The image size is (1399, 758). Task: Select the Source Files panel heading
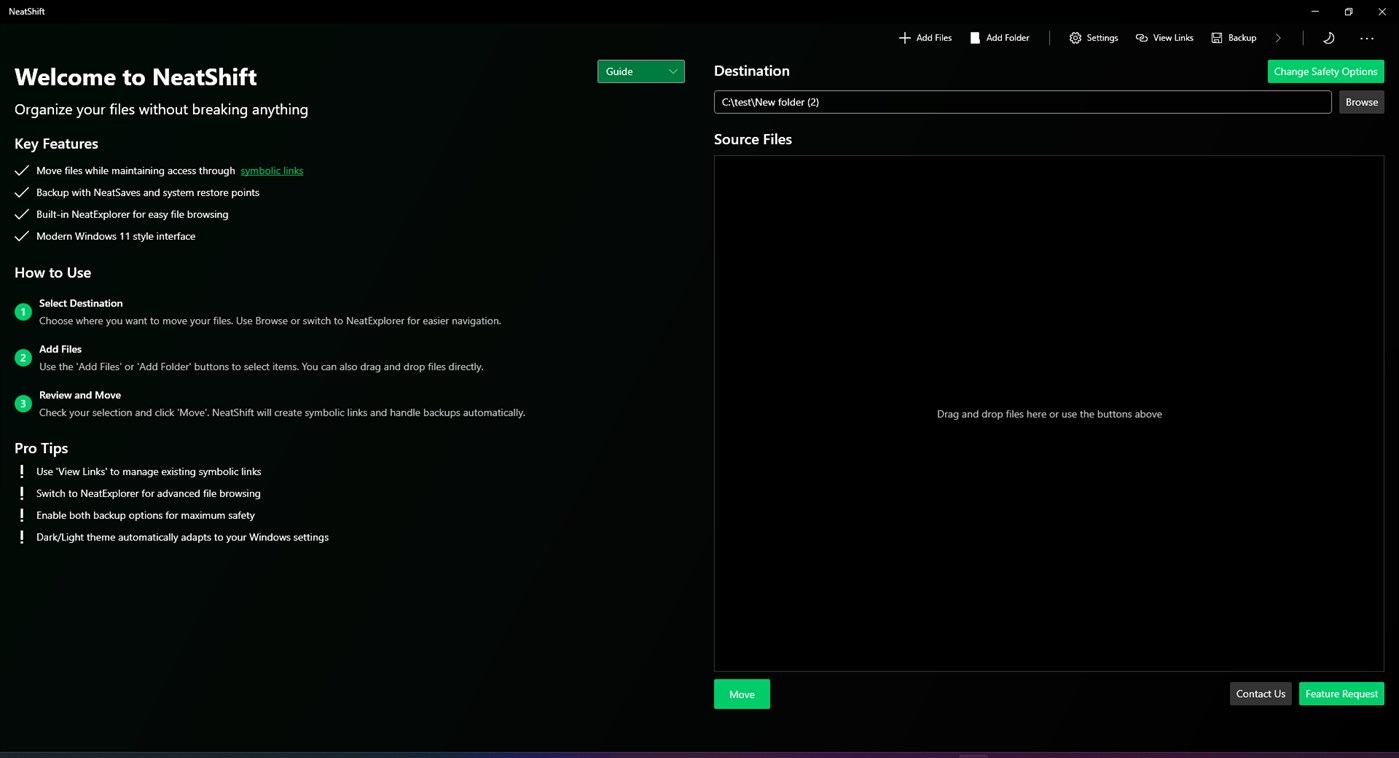coord(752,139)
